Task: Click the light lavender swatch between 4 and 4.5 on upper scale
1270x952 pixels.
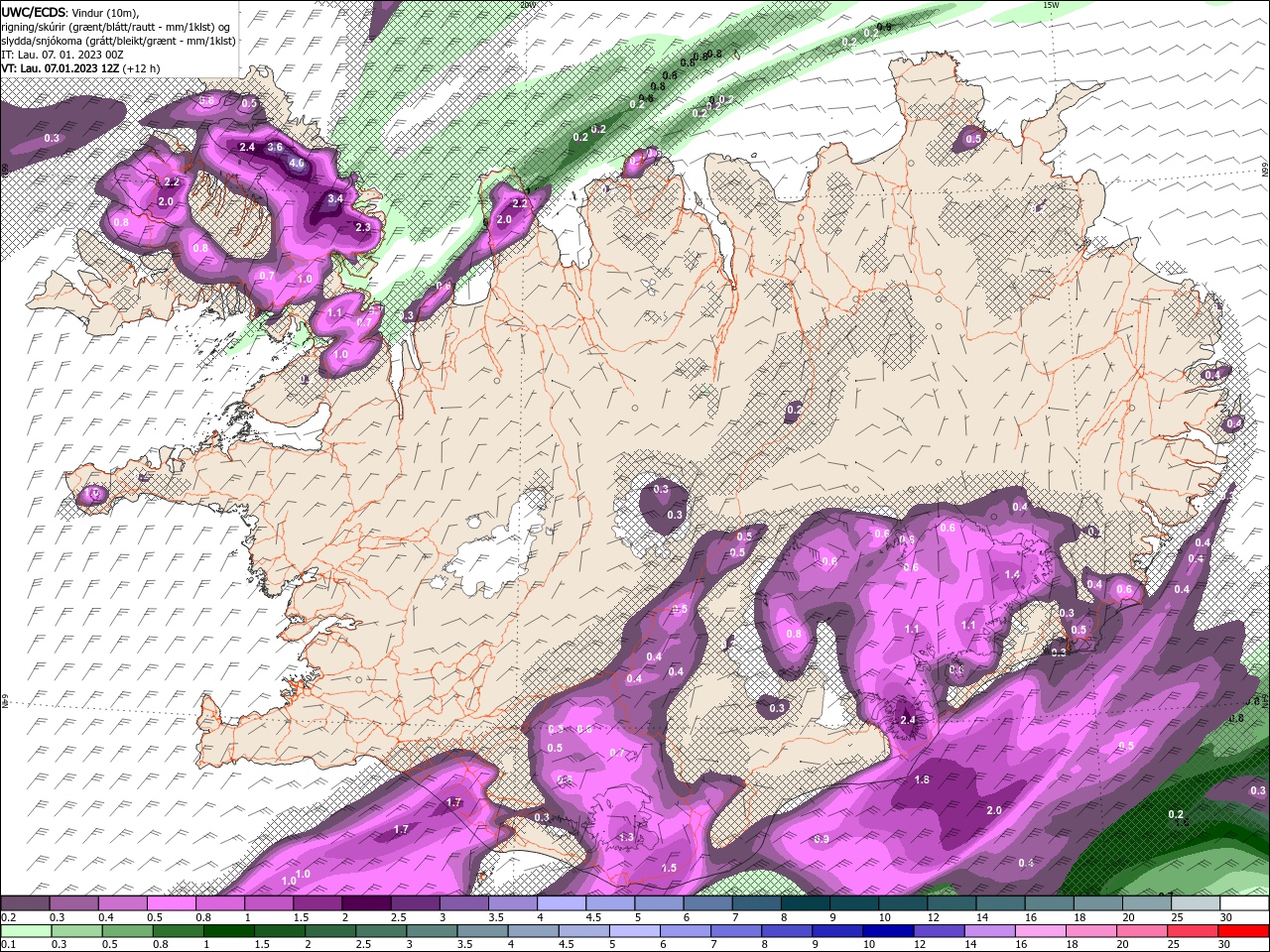Action: tap(561, 903)
